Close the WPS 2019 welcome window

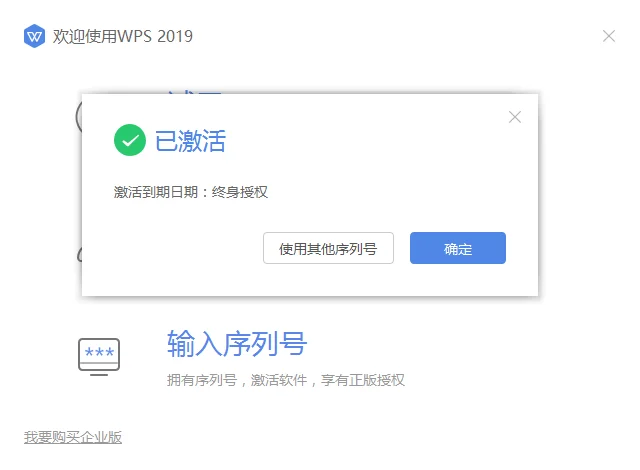[609, 36]
